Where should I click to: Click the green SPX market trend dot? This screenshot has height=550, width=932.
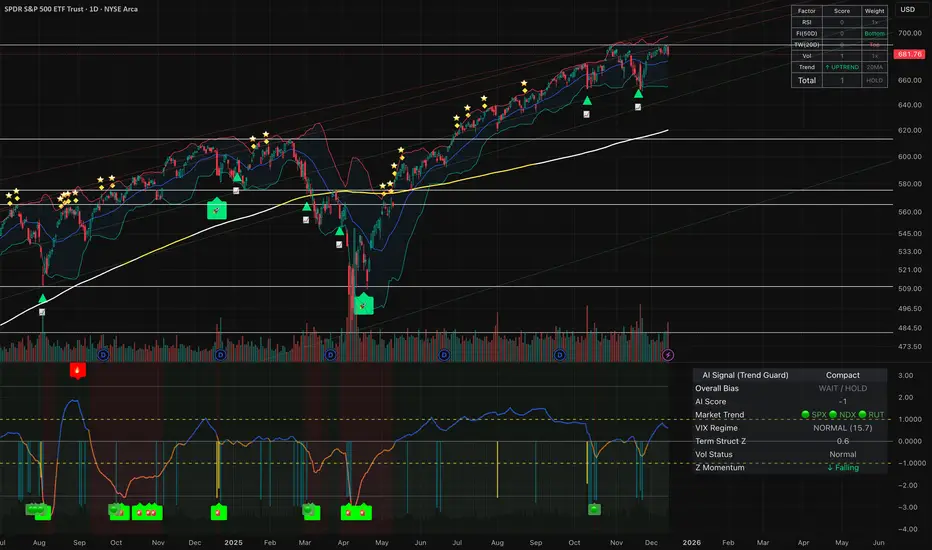pos(805,415)
